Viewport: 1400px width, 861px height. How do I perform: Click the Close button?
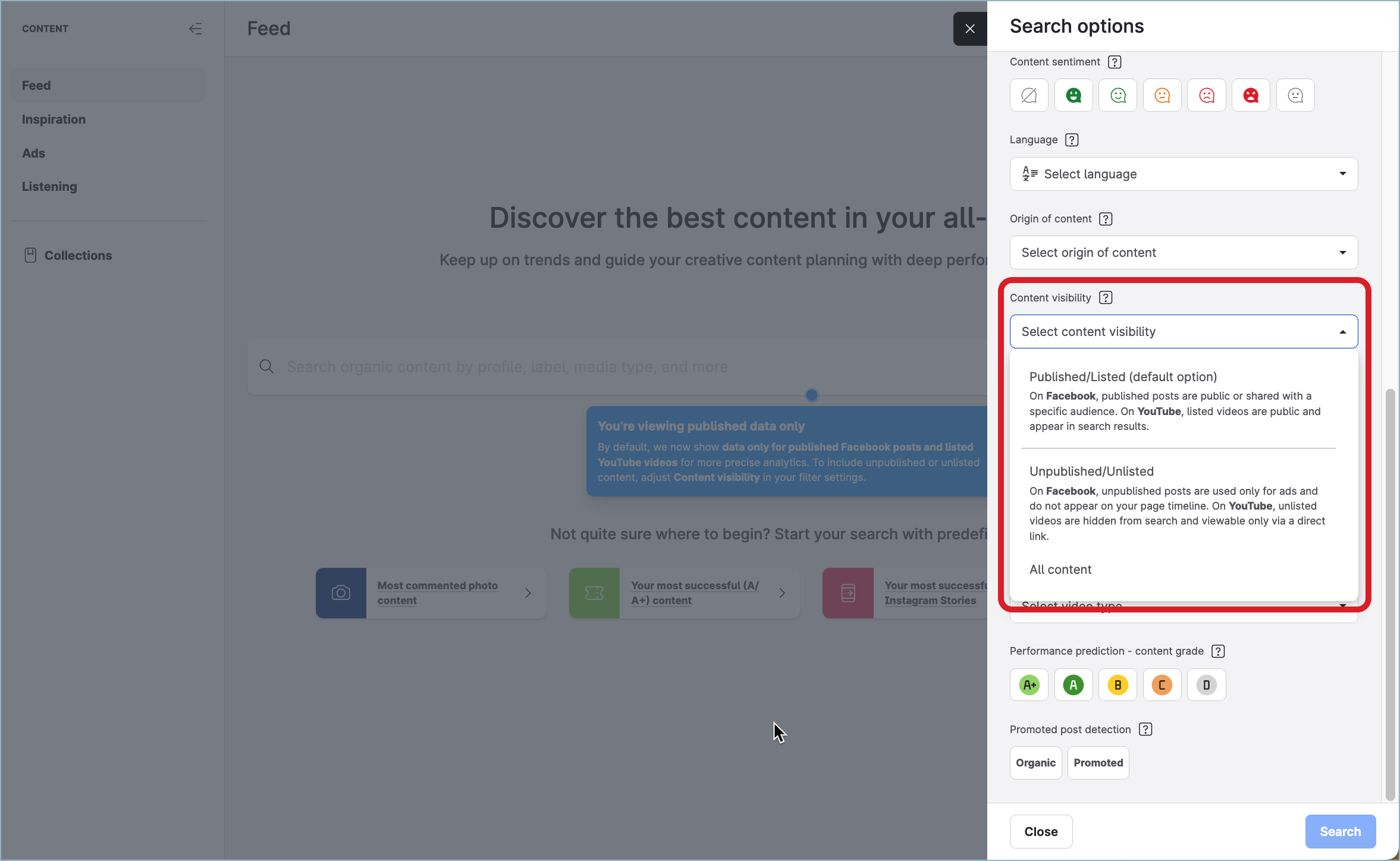(1040, 831)
